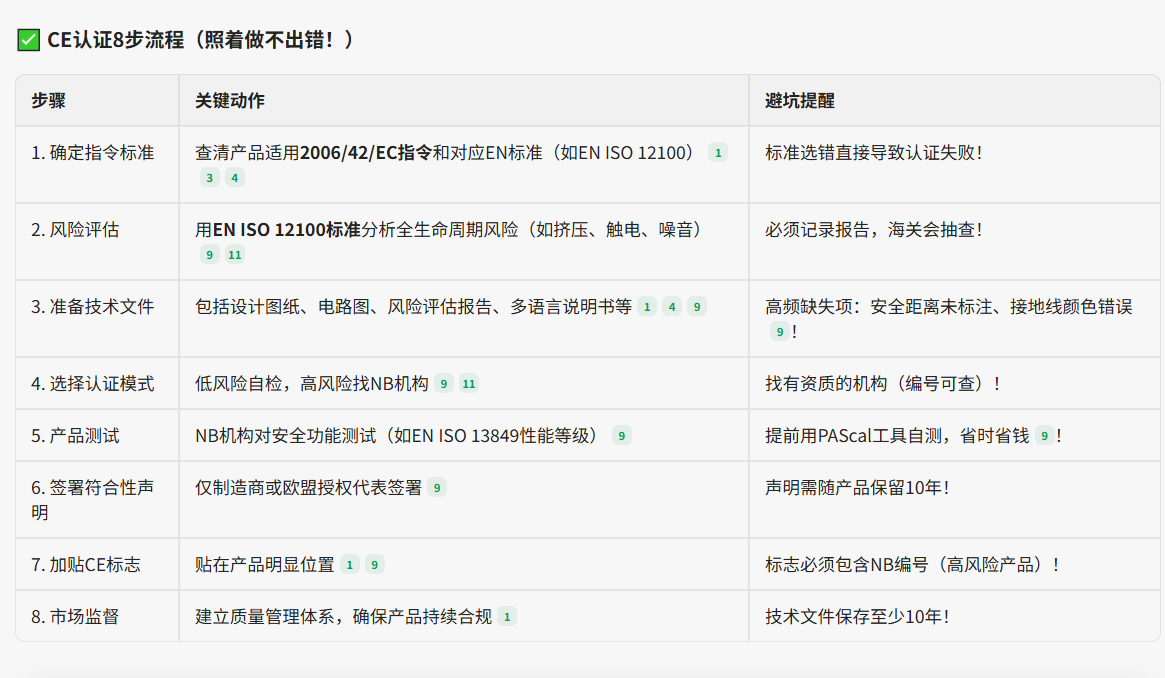Open citation 9 in the 风险评估 row
The height and width of the screenshot is (678, 1165).
[x=209, y=255]
